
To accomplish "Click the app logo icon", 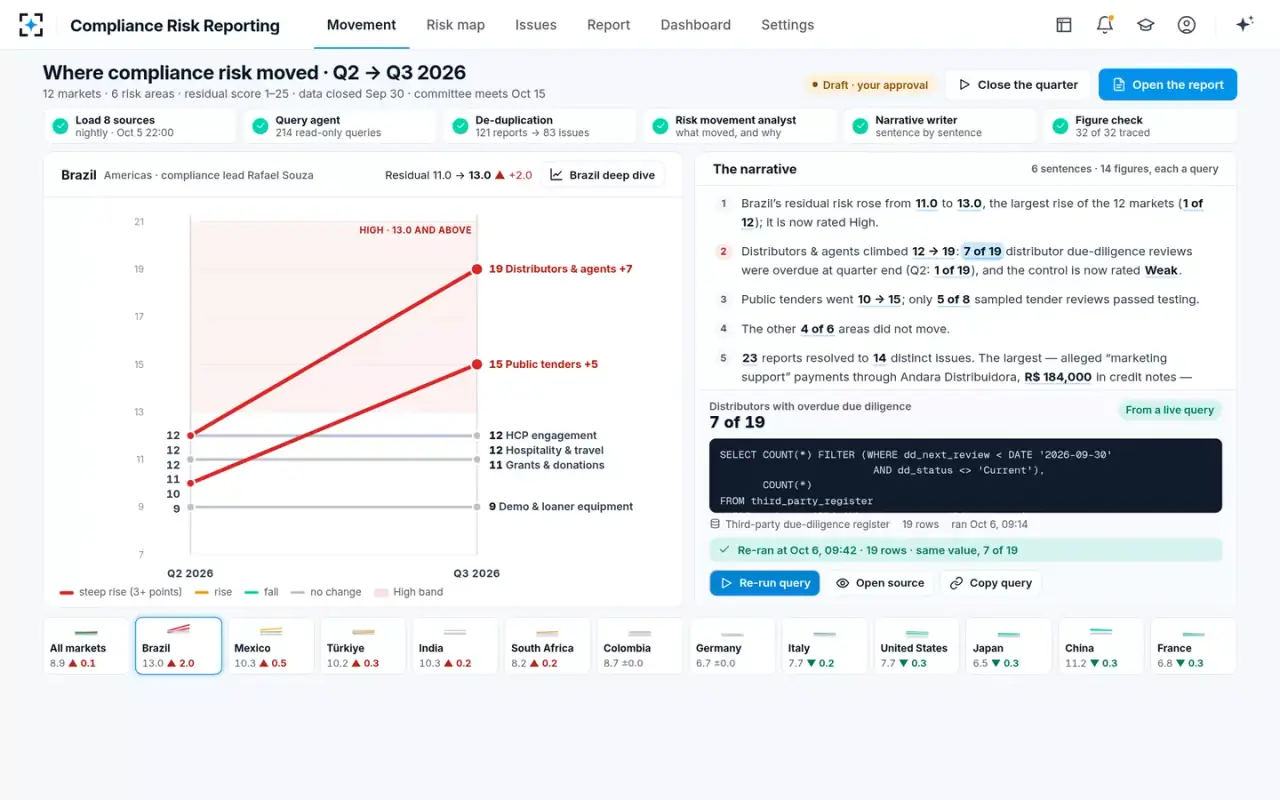I will [31, 25].
